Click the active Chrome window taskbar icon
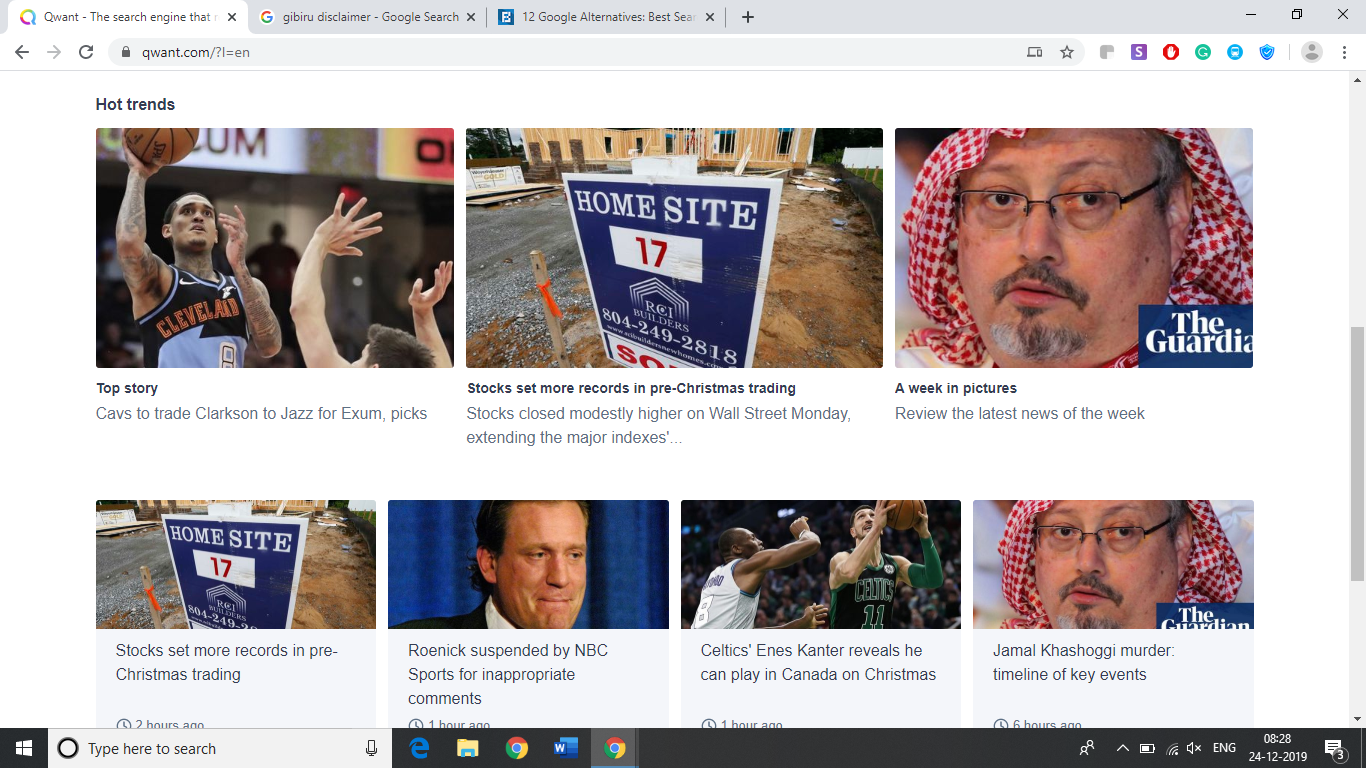The image size is (1366, 768). (614, 748)
